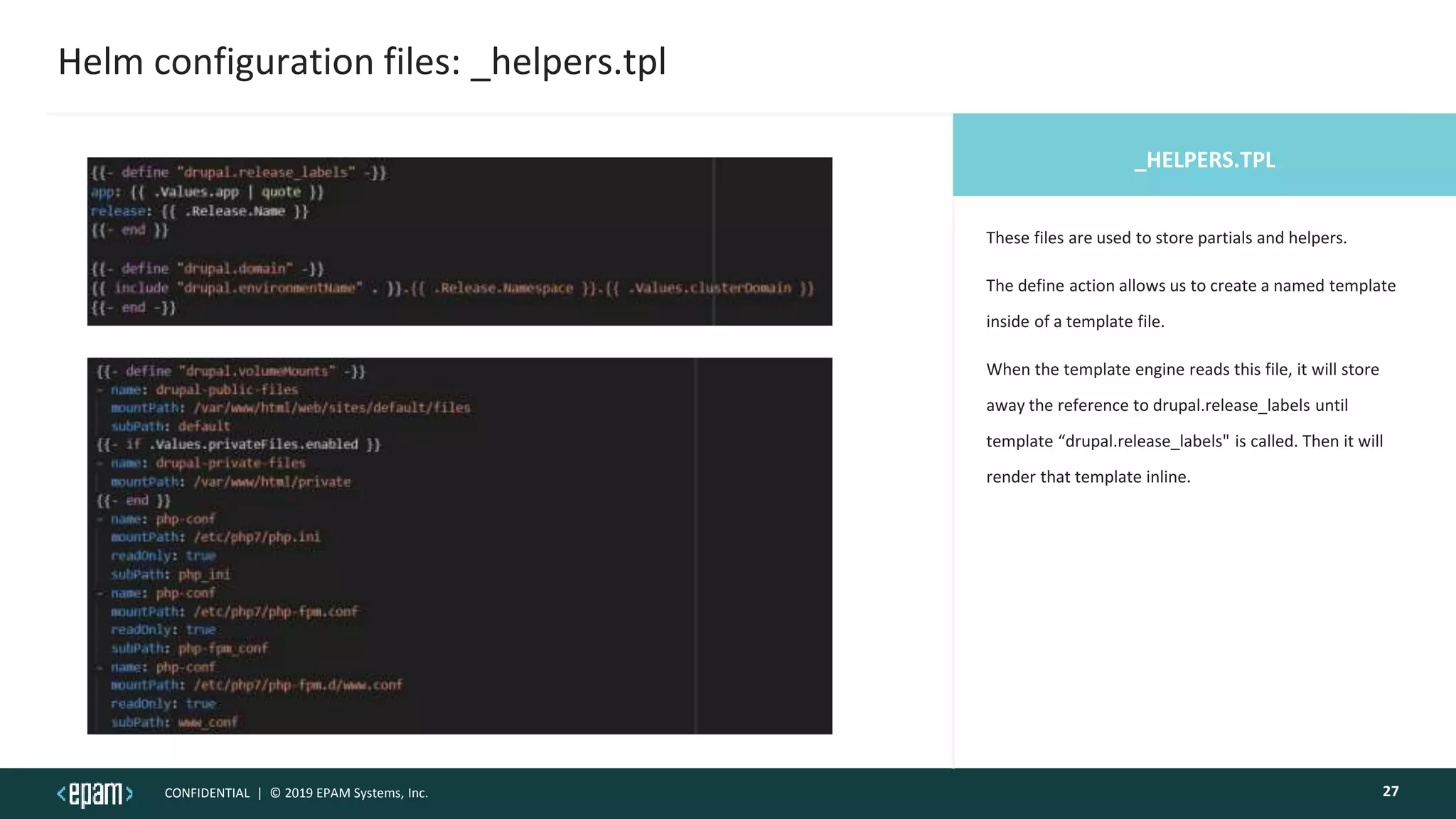Click slide page number 27
This screenshot has width=1456, height=819.
pyautogui.click(x=1390, y=791)
